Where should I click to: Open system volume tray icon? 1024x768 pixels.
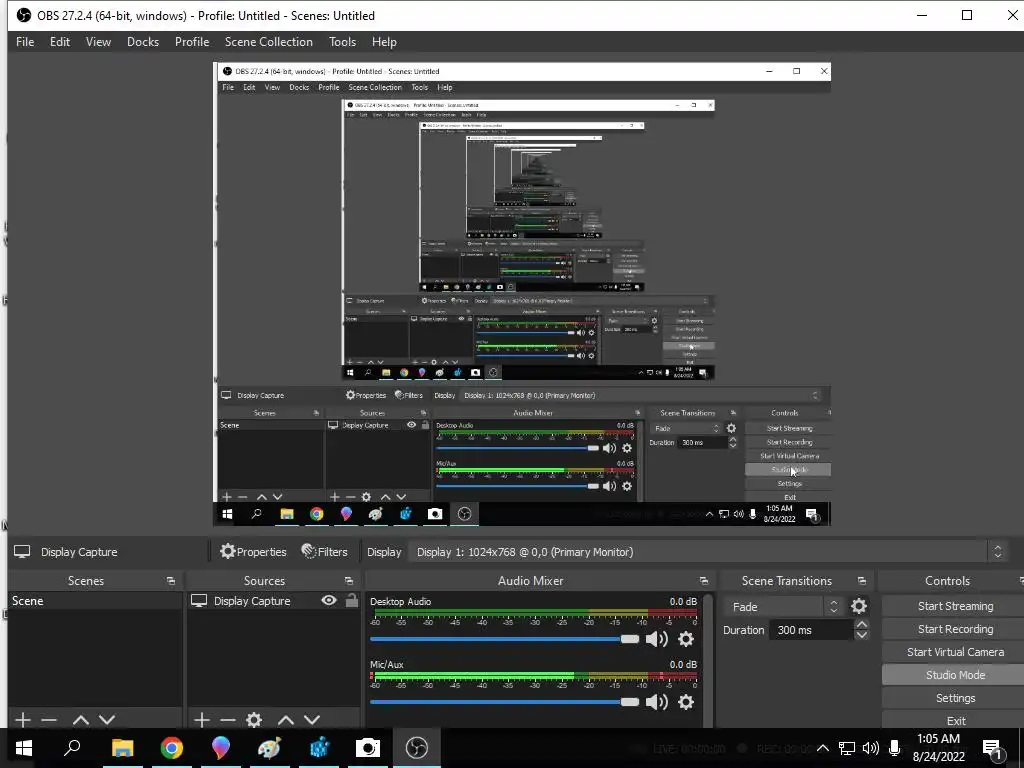tap(871, 748)
